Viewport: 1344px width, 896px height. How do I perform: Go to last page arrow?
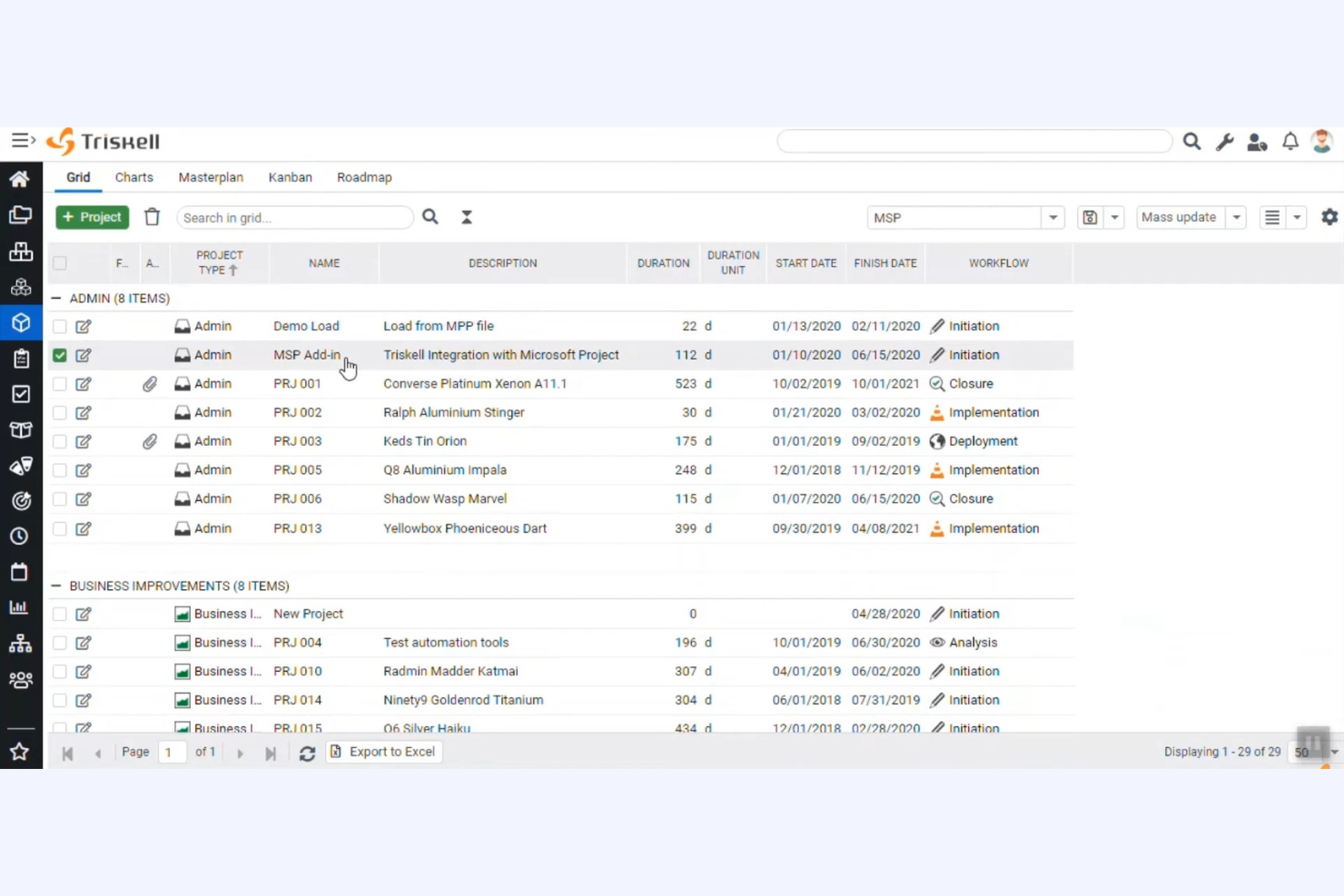270,753
